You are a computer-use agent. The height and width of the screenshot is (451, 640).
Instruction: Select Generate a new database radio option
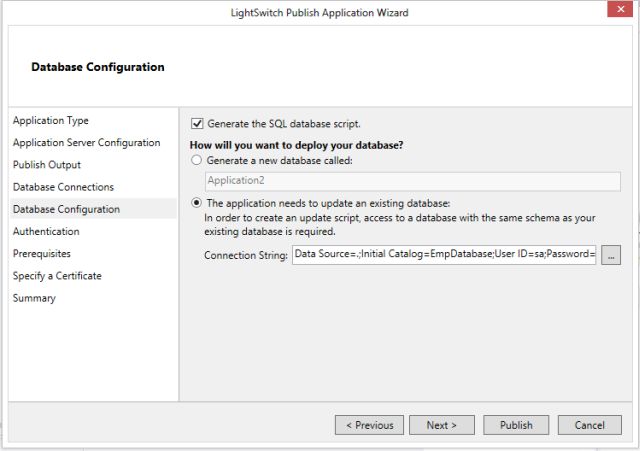[x=197, y=160]
